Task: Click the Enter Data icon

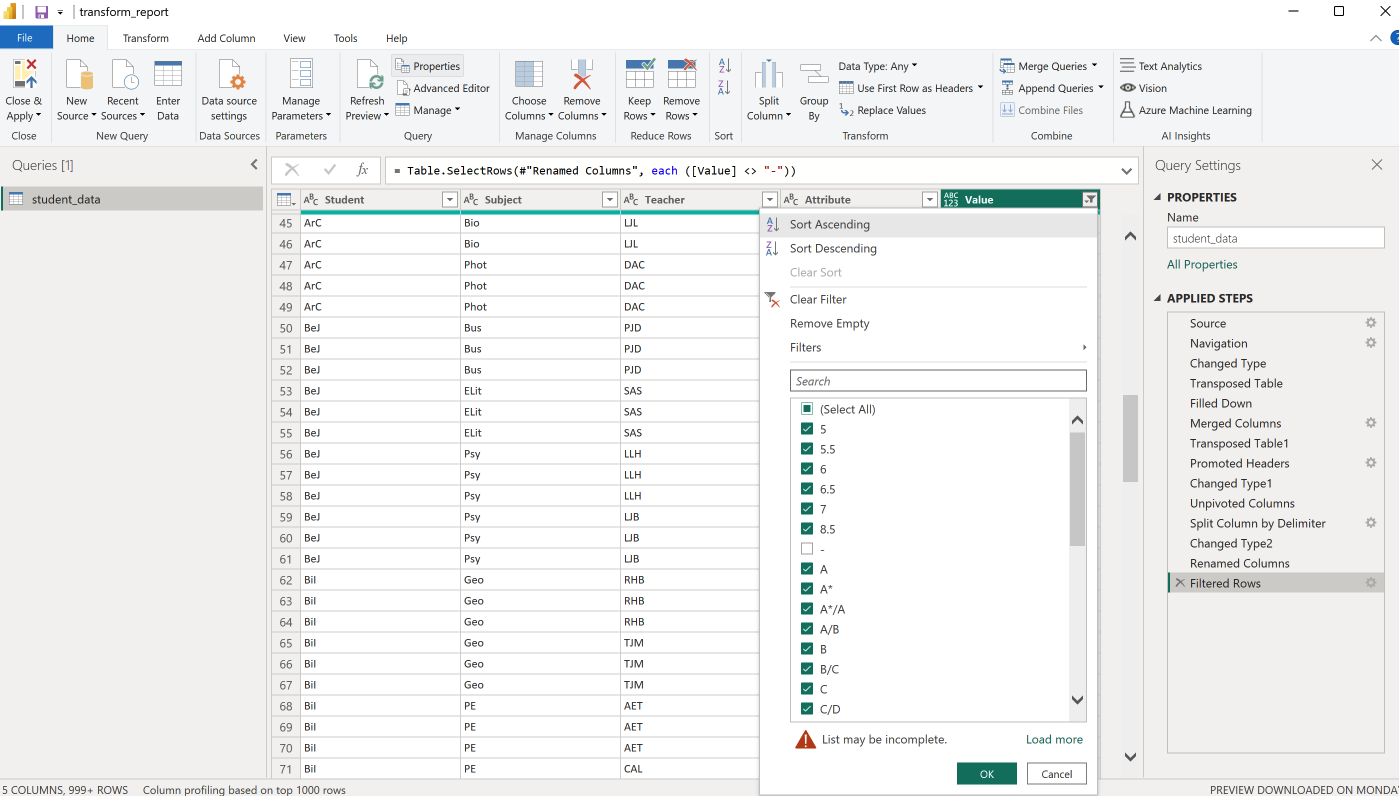Action: [168, 75]
